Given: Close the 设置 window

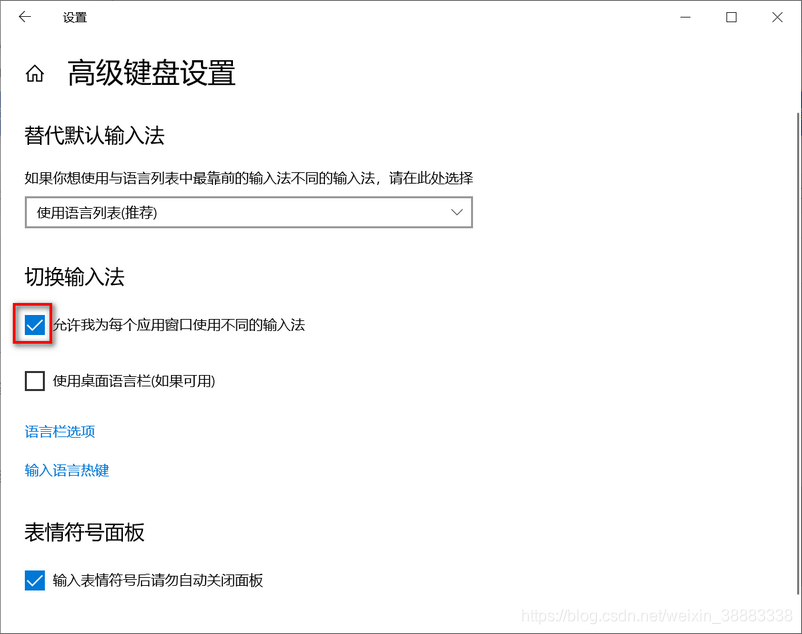Looking at the screenshot, I should (777, 17).
